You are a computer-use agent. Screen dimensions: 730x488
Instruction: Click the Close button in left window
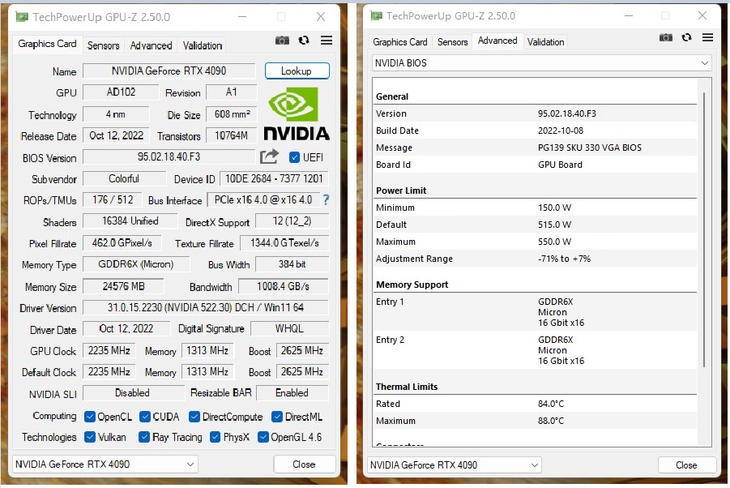304,464
